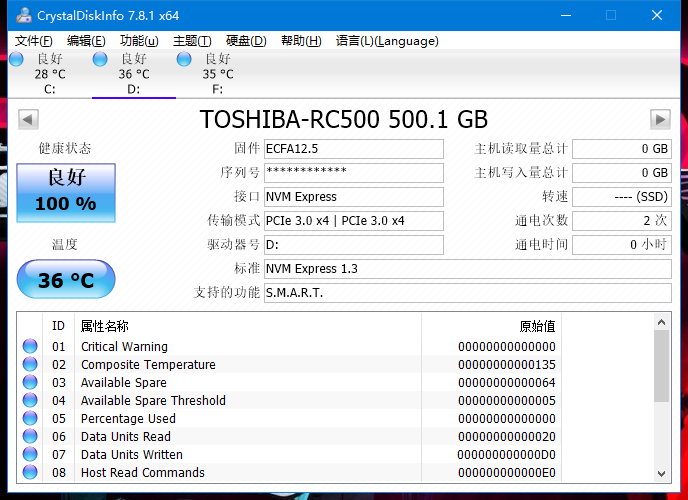Open the 功能(u) menu
The image size is (688, 500).
coord(139,41)
